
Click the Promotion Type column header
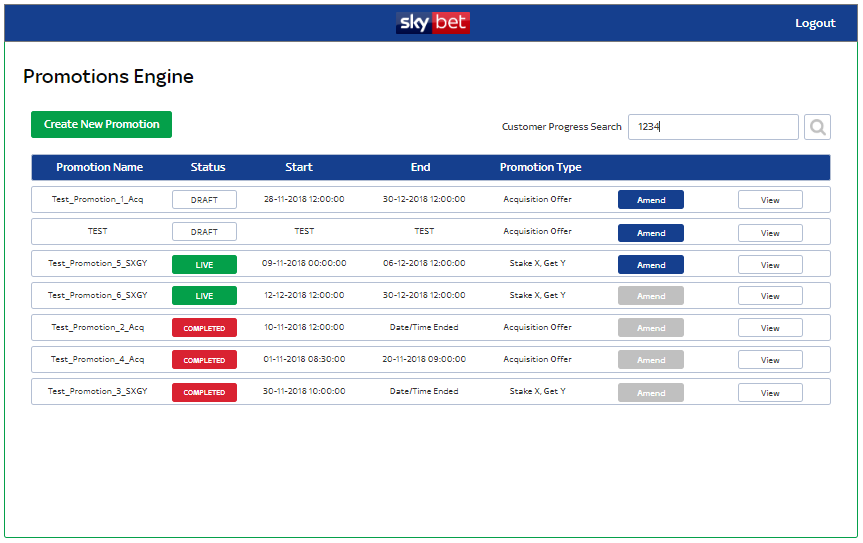coord(540,167)
